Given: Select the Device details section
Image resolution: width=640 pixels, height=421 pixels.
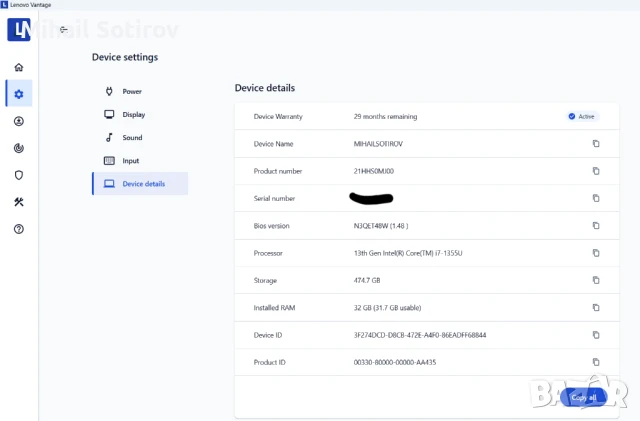Looking at the screenshot, I should click(x=140, y=184).
